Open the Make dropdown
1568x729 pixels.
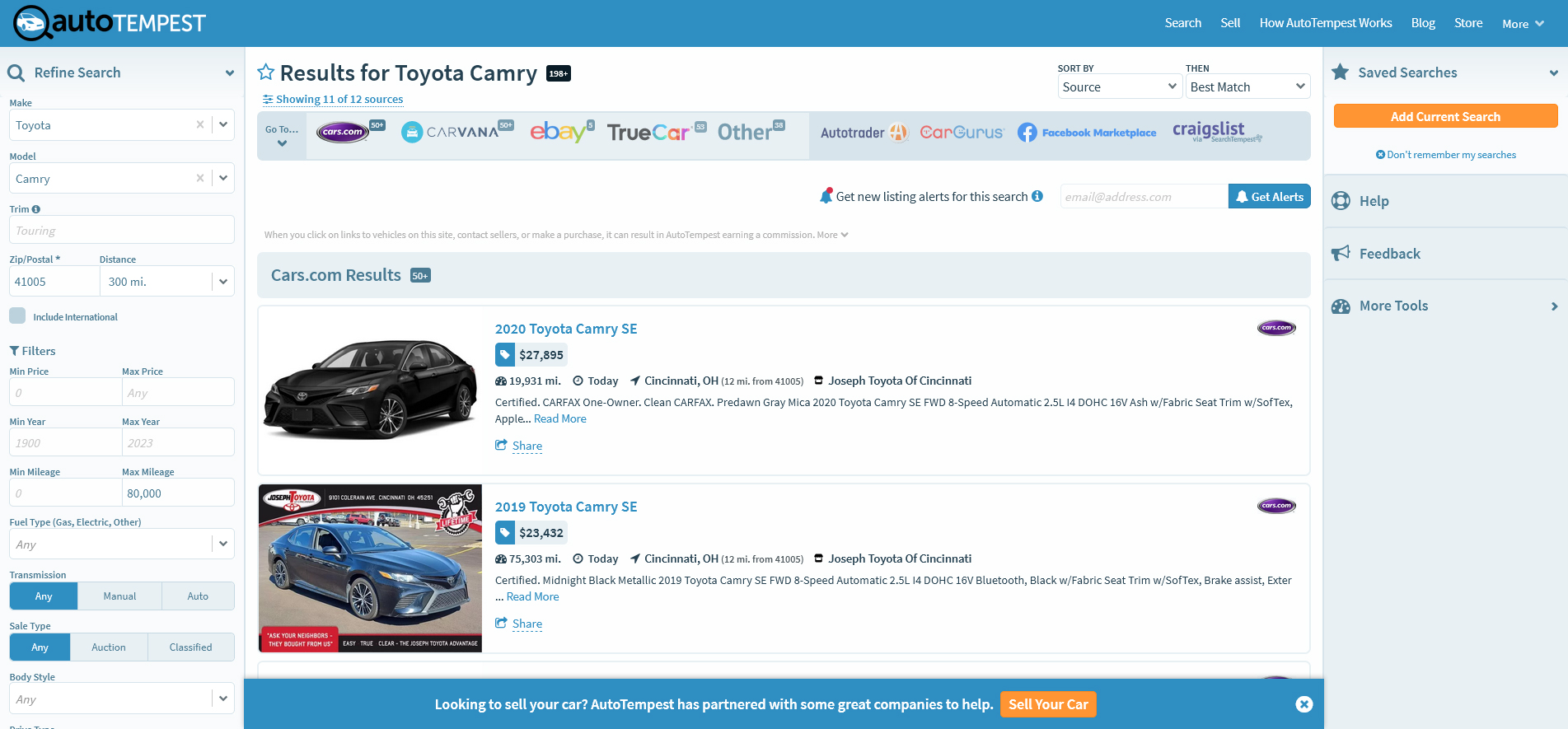click(x=223, y=124)
